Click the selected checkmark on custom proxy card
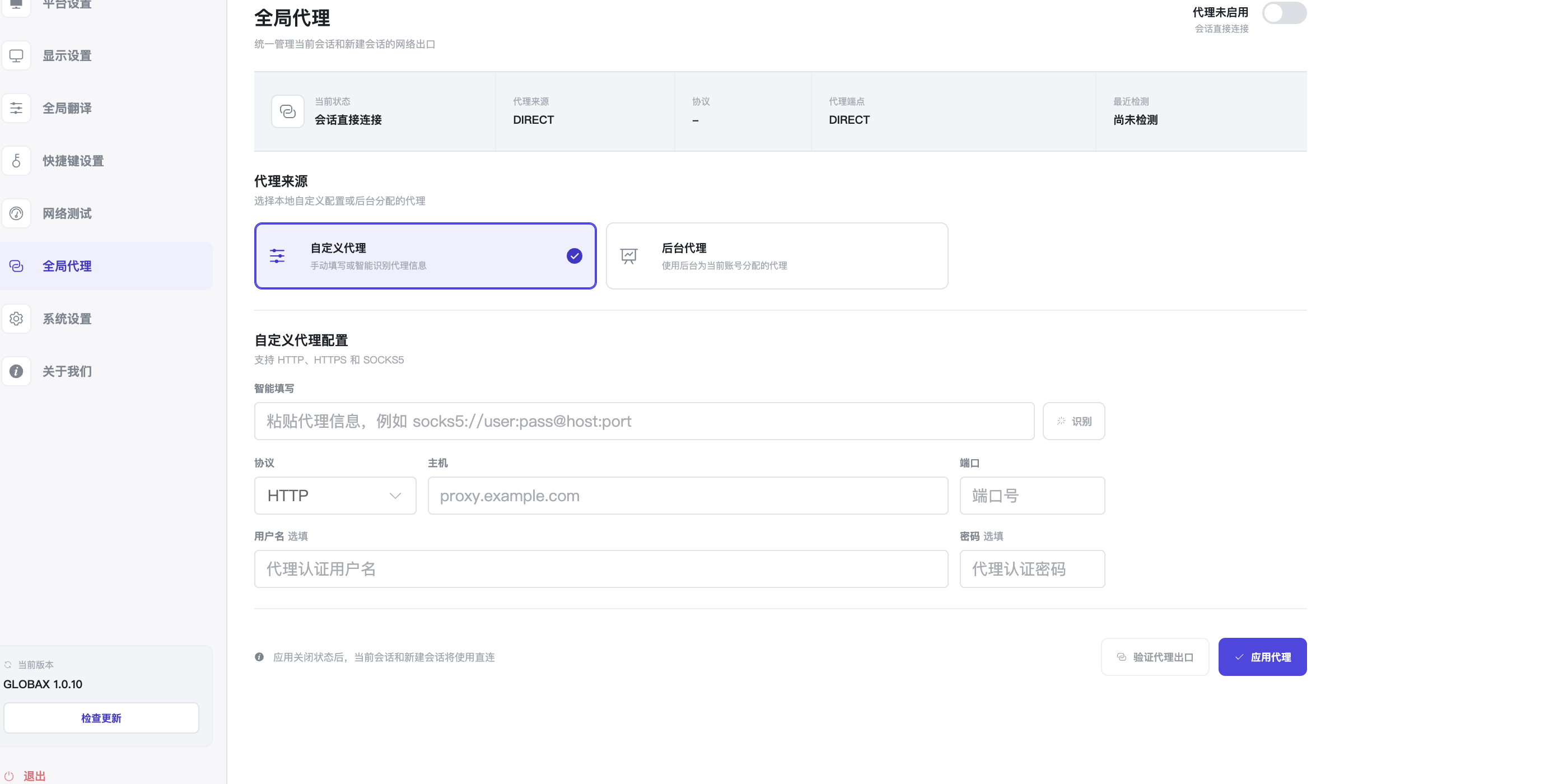 (574, 256)
